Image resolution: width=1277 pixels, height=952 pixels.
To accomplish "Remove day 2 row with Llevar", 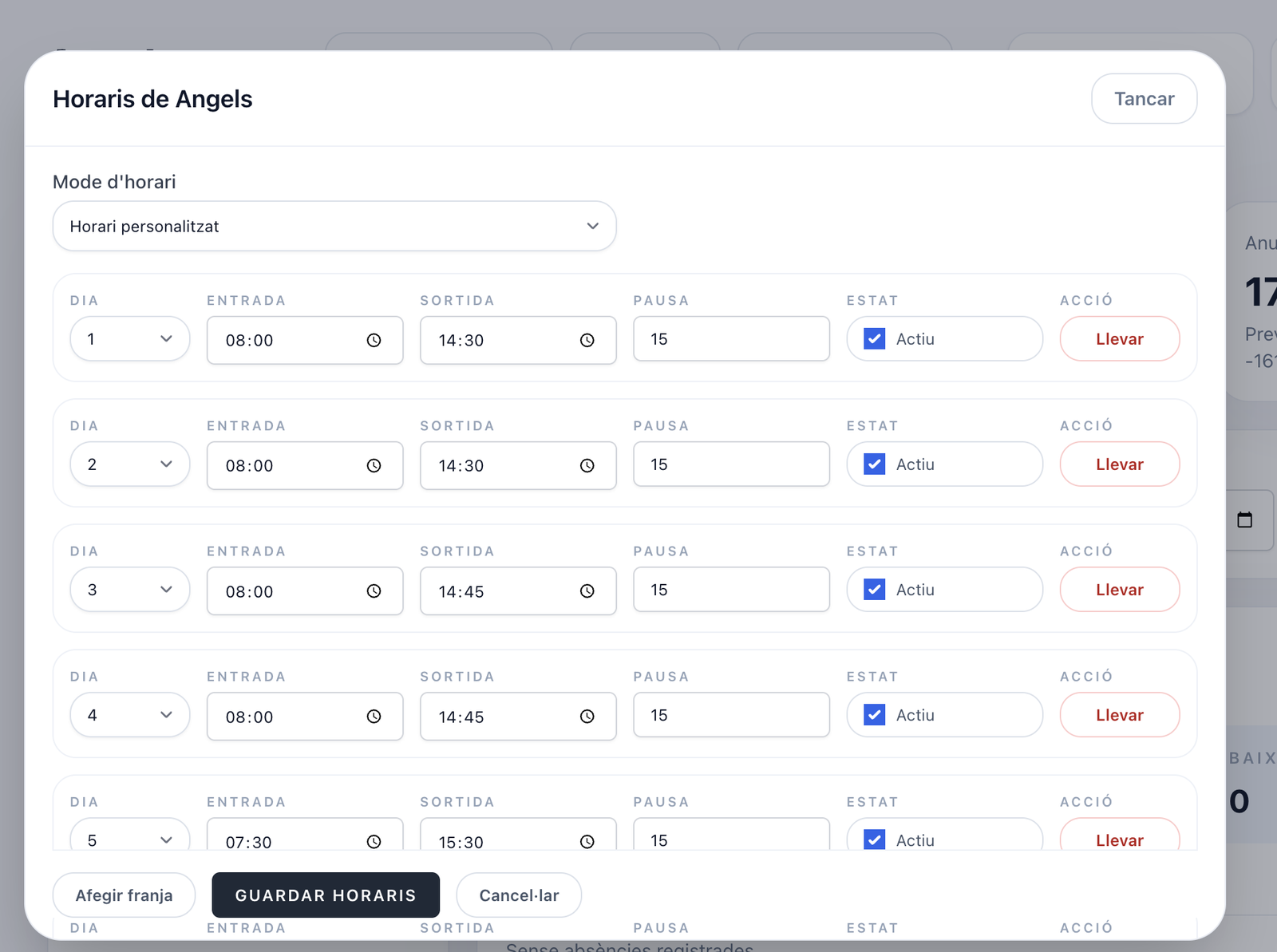I will click(1120, 464).
